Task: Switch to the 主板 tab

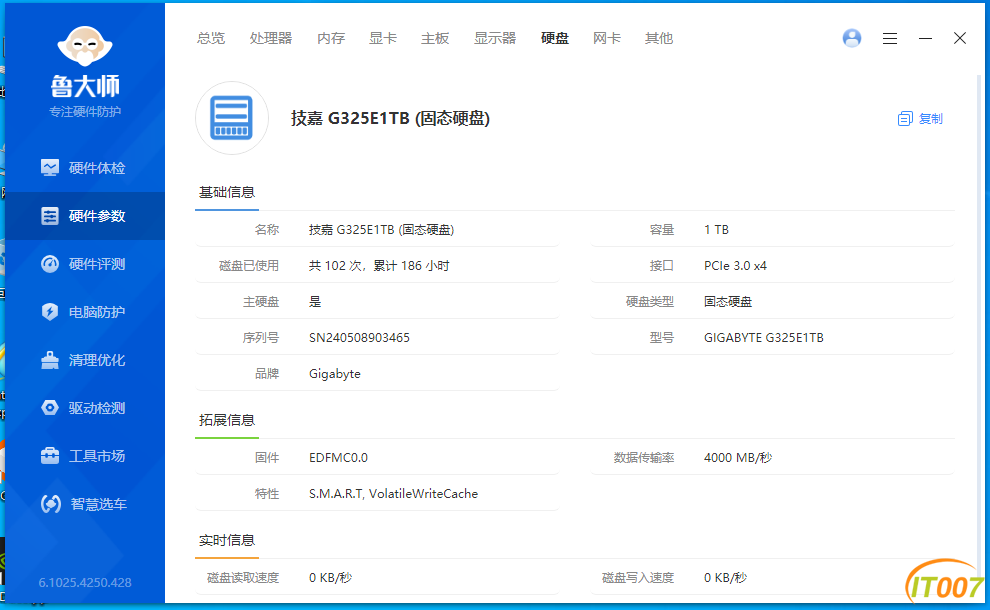Action: (x=435, y=39)
